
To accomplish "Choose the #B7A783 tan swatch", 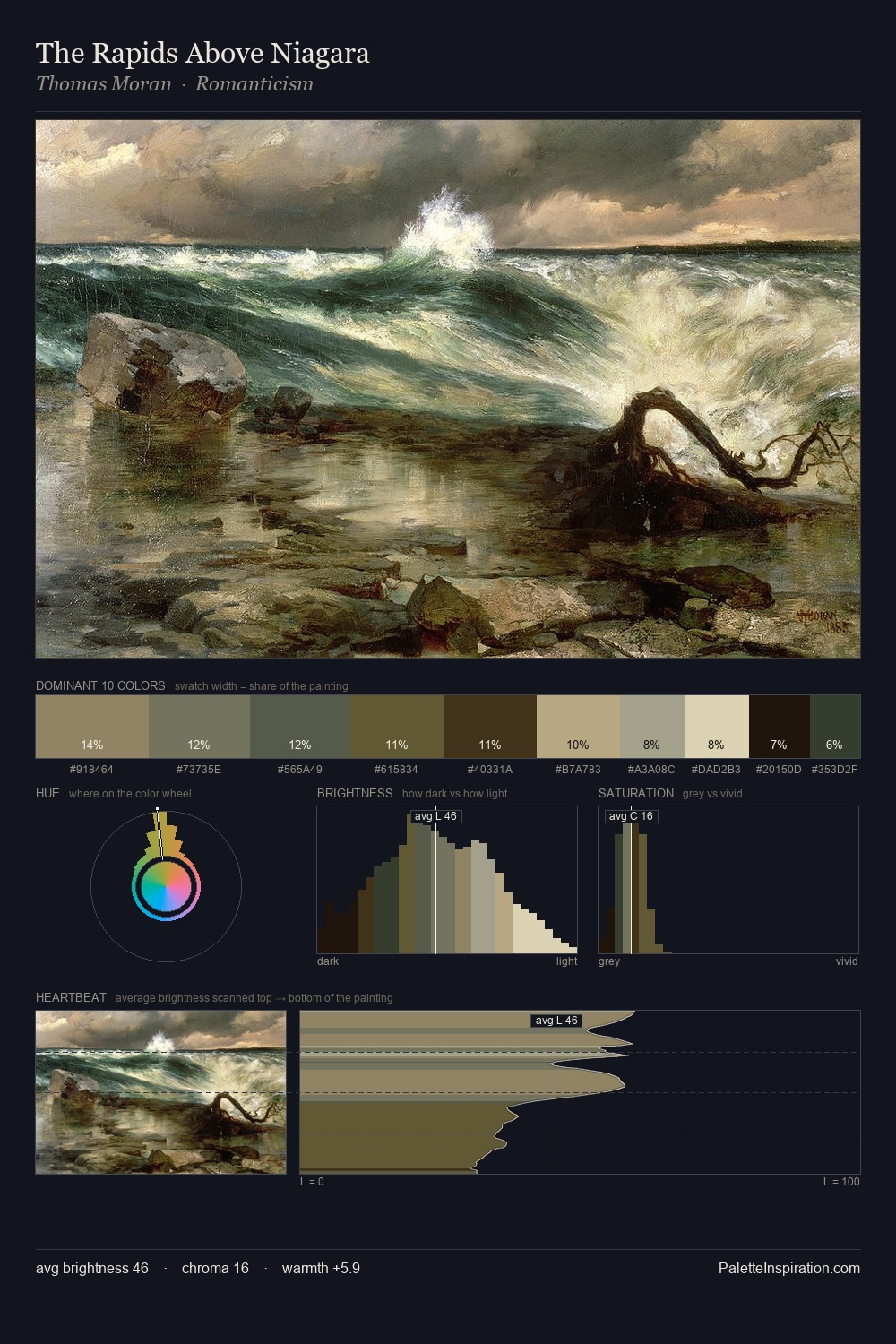I will click(578, 727).
